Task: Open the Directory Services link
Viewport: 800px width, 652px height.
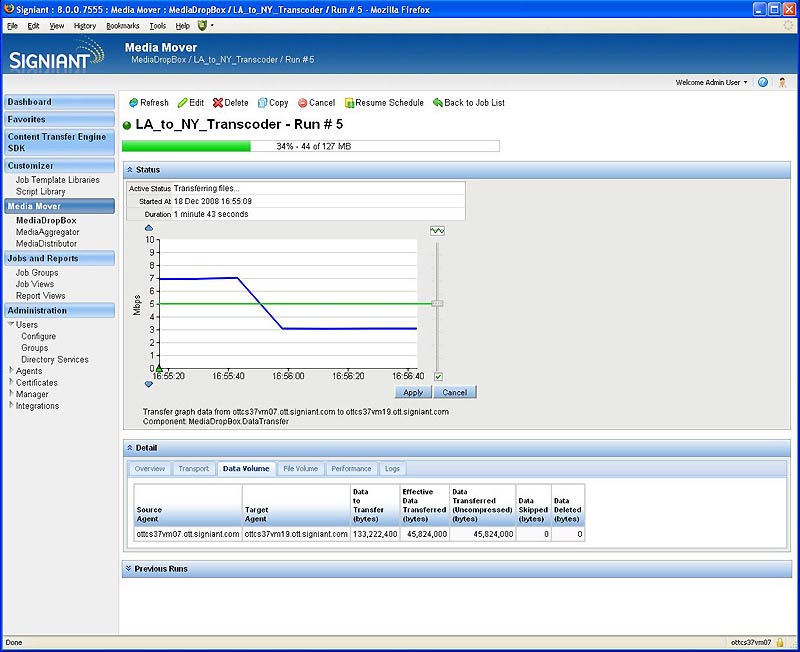Action: pos(55,360)
